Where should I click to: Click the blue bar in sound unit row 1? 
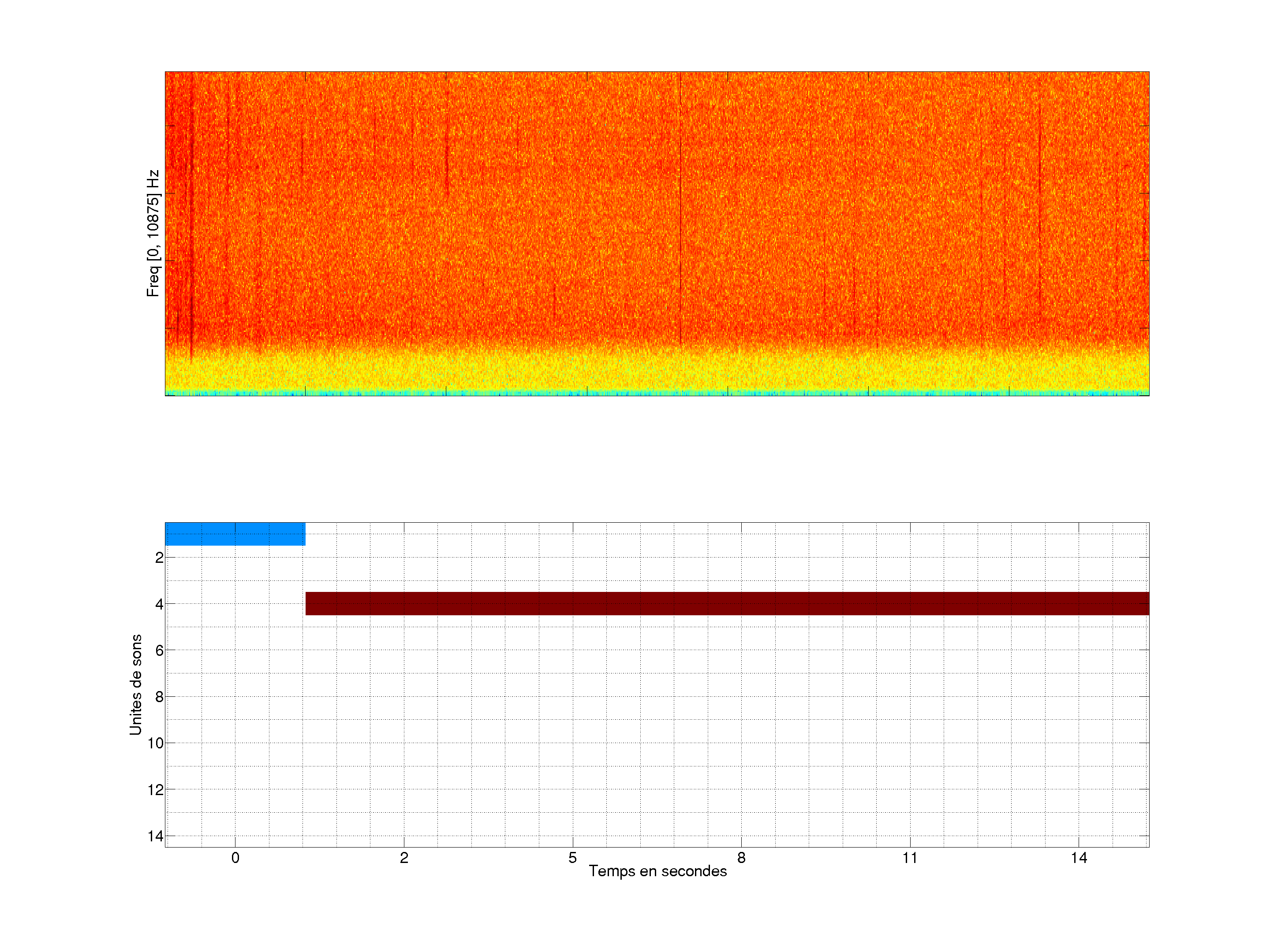pyautogui.click(x=235, y=534)
